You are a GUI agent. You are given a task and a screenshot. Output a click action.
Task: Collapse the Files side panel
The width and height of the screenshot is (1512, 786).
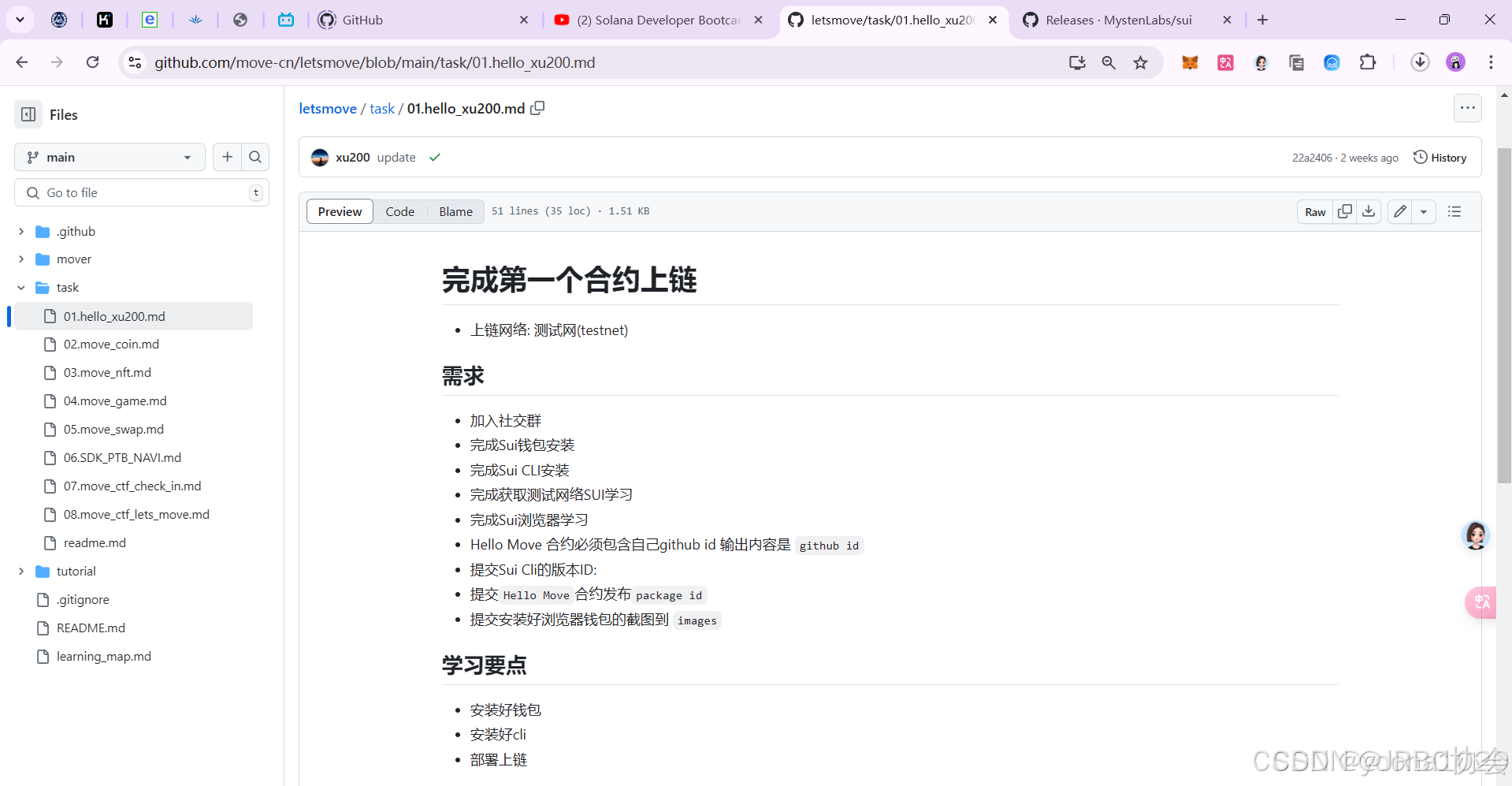[28, 114]
